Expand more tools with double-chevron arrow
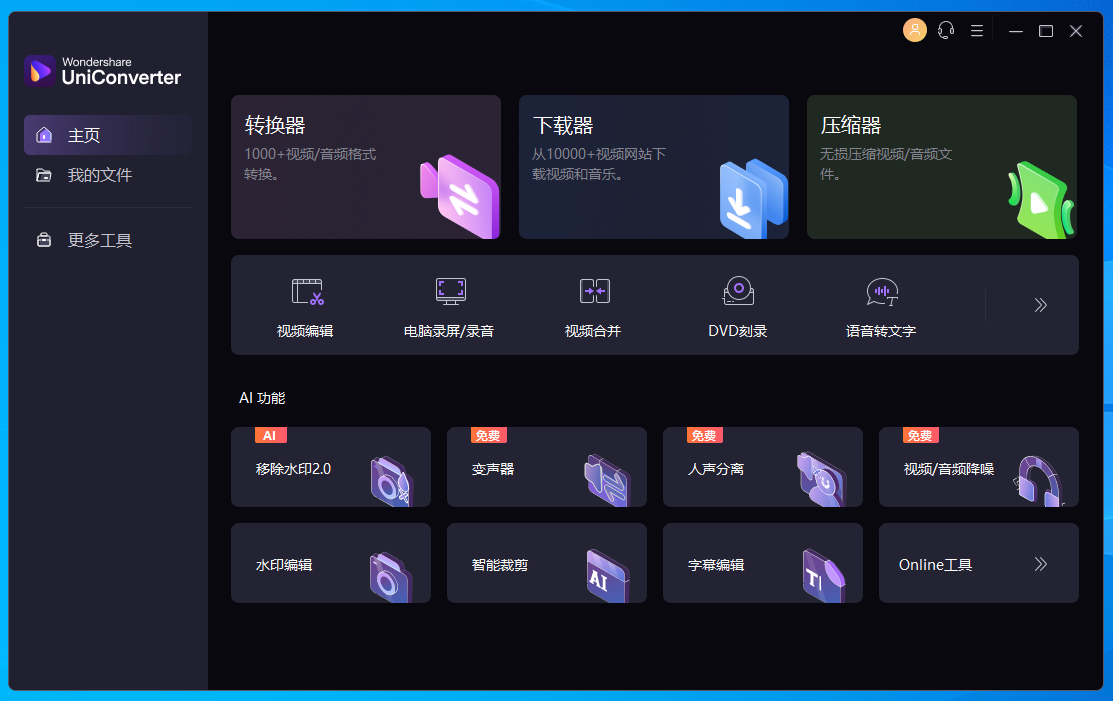1113x701 pixels. tap(1040, 305)
